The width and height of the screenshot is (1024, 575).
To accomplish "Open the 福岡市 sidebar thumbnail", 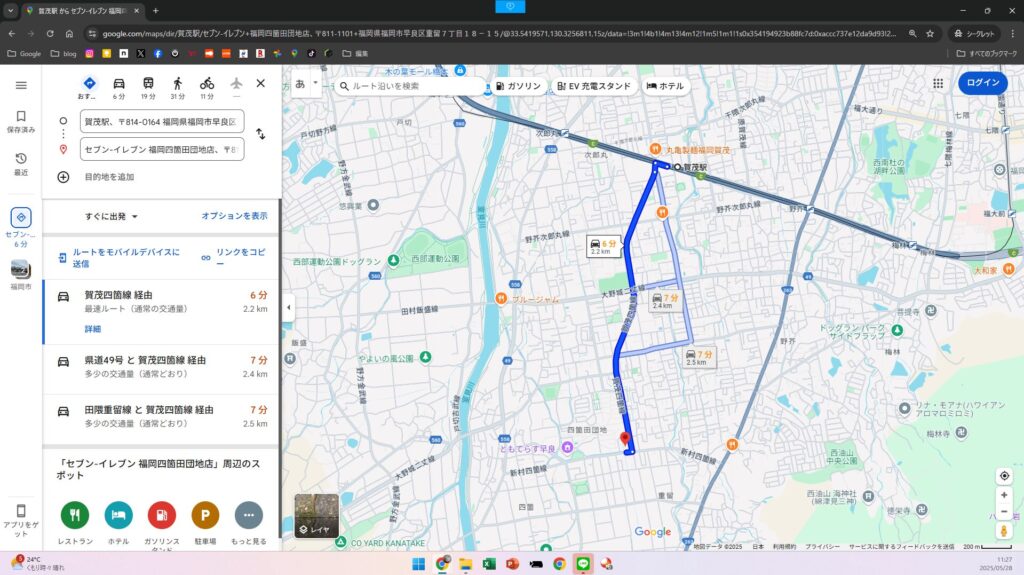I will point(21,274).
